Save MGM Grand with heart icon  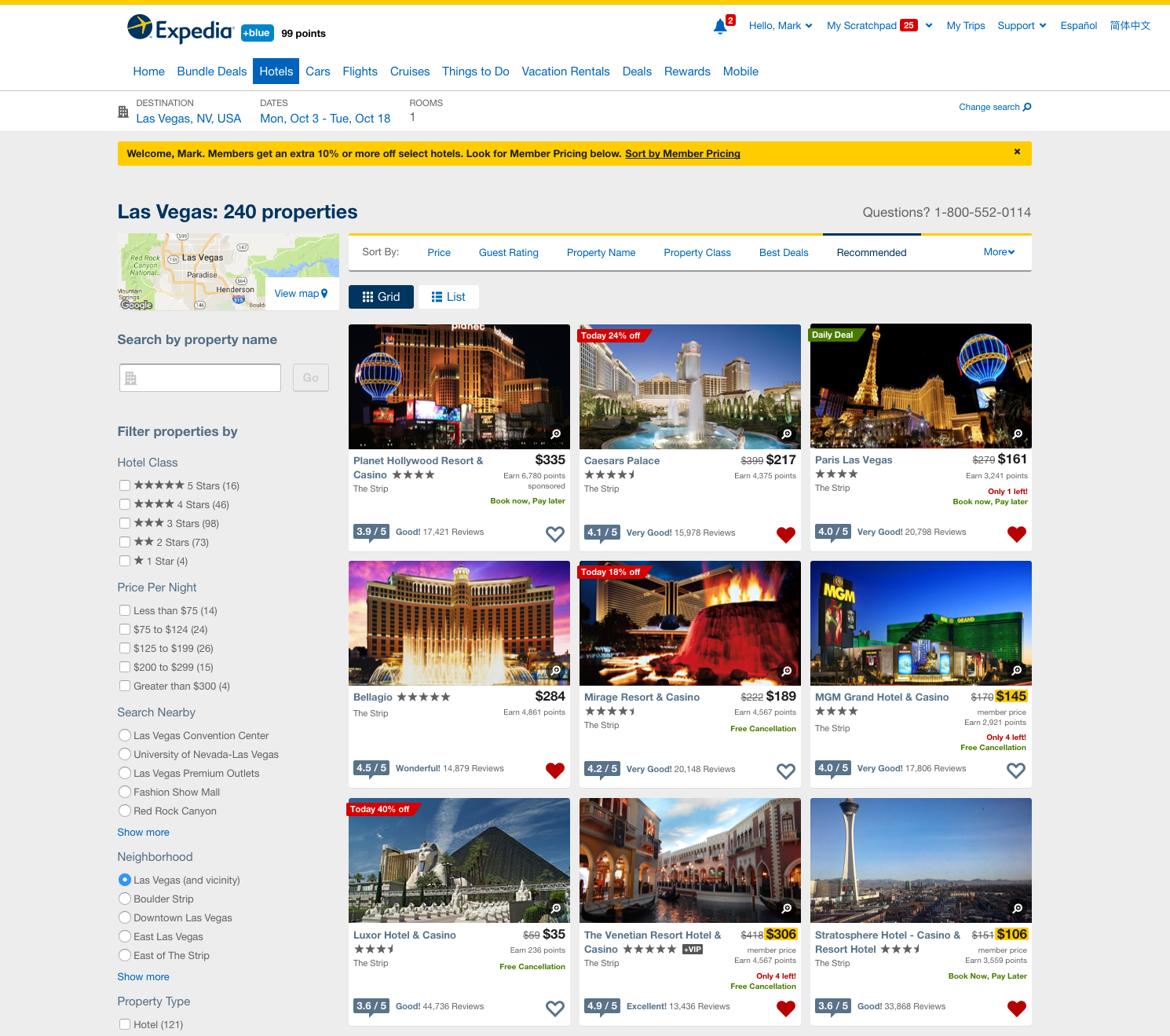coord(1016,771)
